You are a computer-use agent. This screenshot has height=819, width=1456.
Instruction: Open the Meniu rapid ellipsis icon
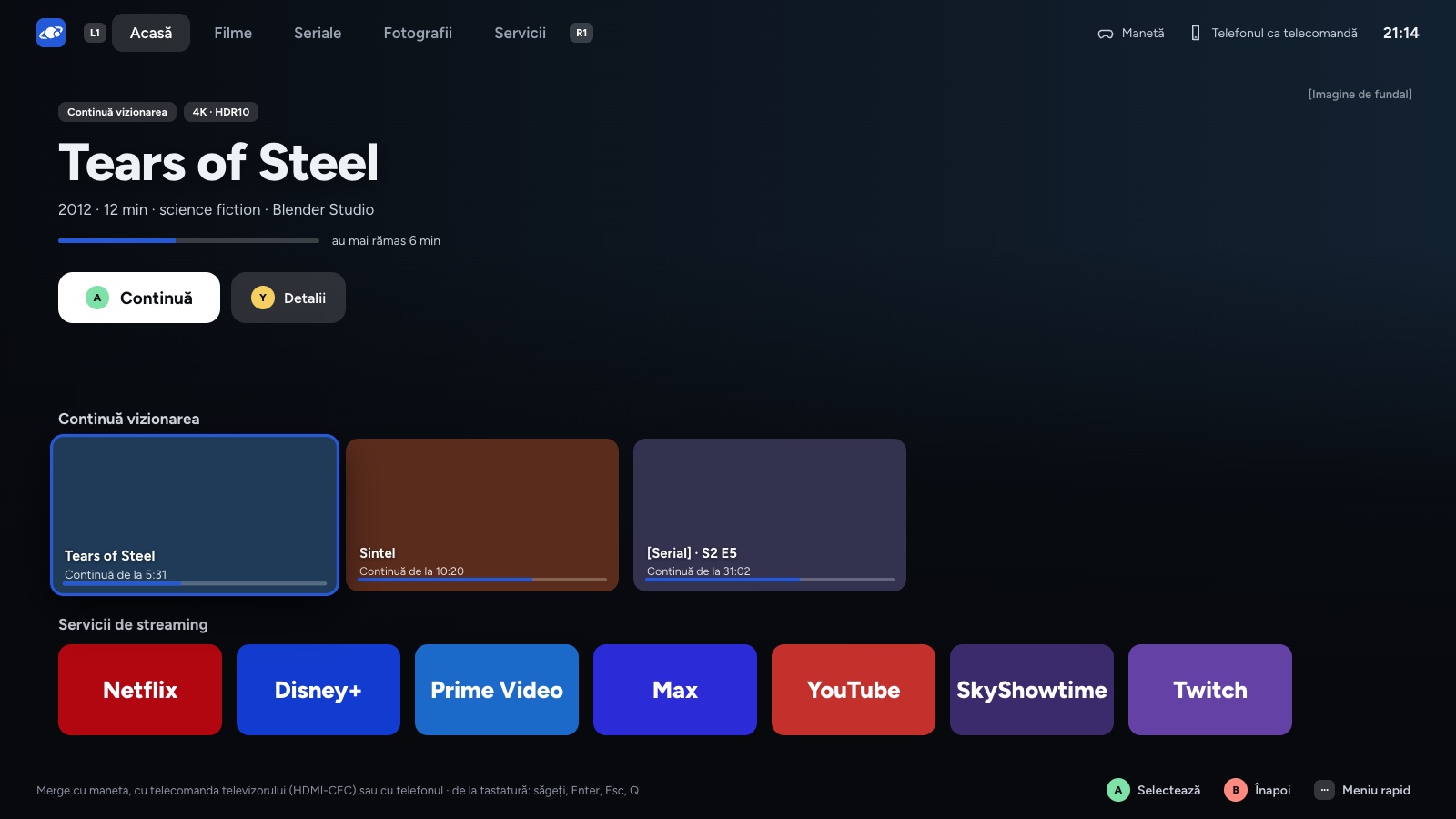(1324, 790)
